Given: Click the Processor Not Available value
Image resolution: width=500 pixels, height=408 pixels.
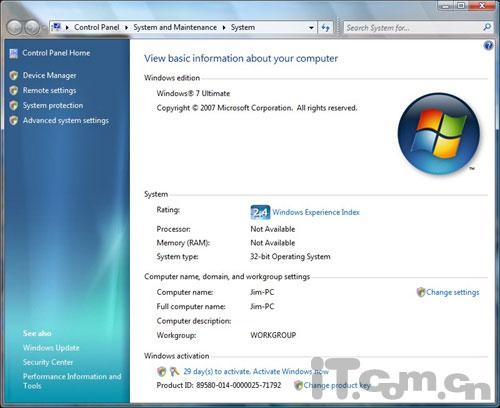Looking at the screenshot, I should click(273, 229).
